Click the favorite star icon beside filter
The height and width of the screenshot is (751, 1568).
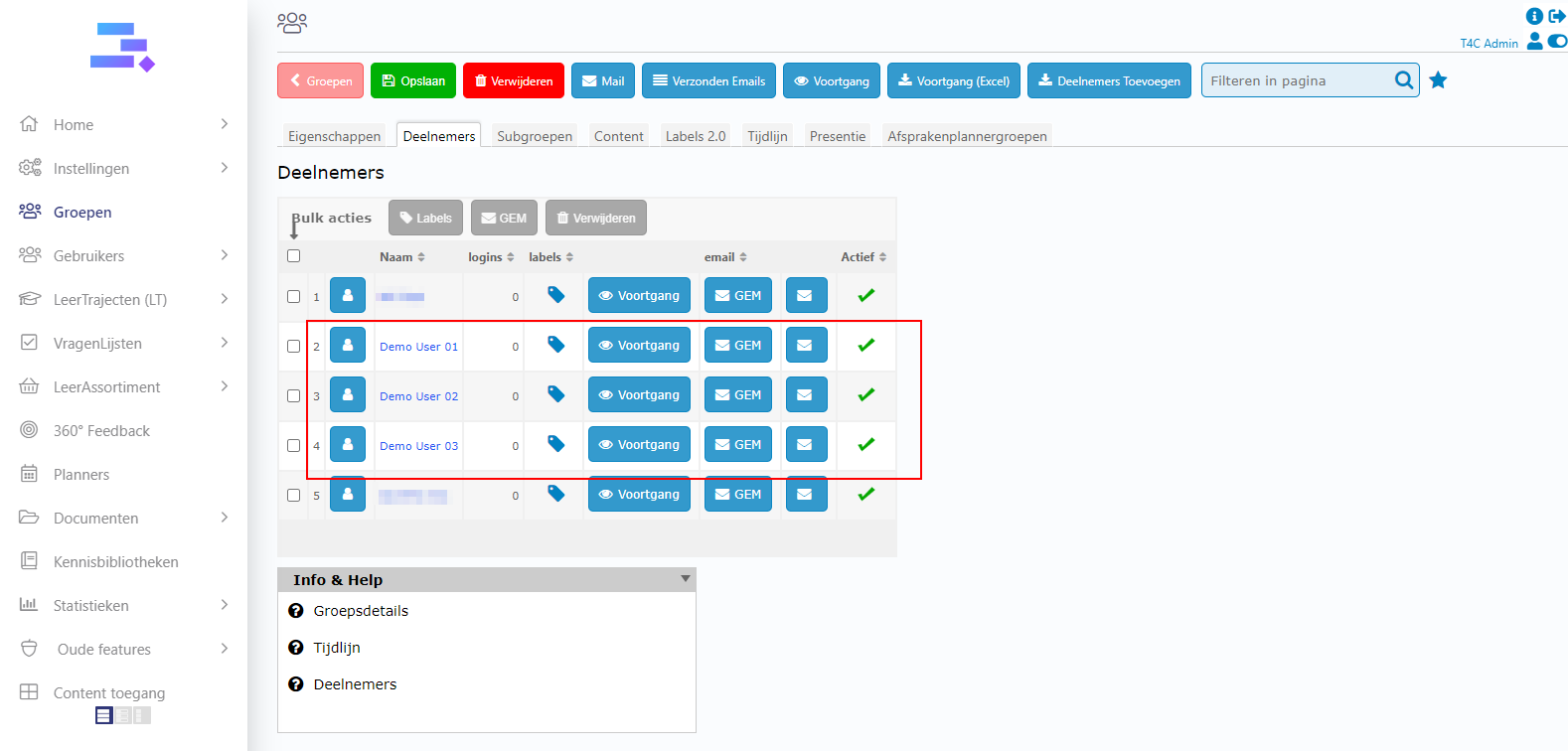(1438, 80)
